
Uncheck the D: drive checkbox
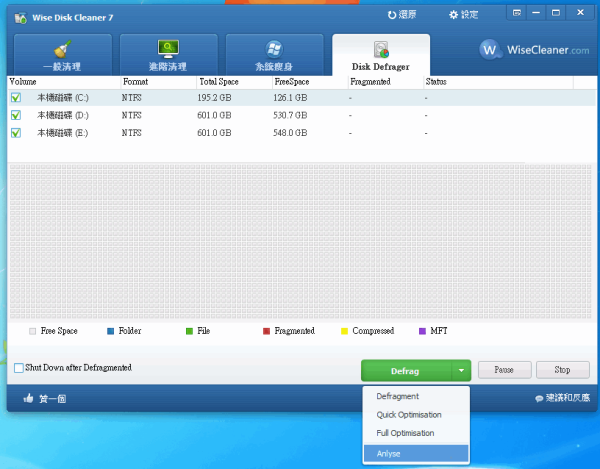point(16,115)
